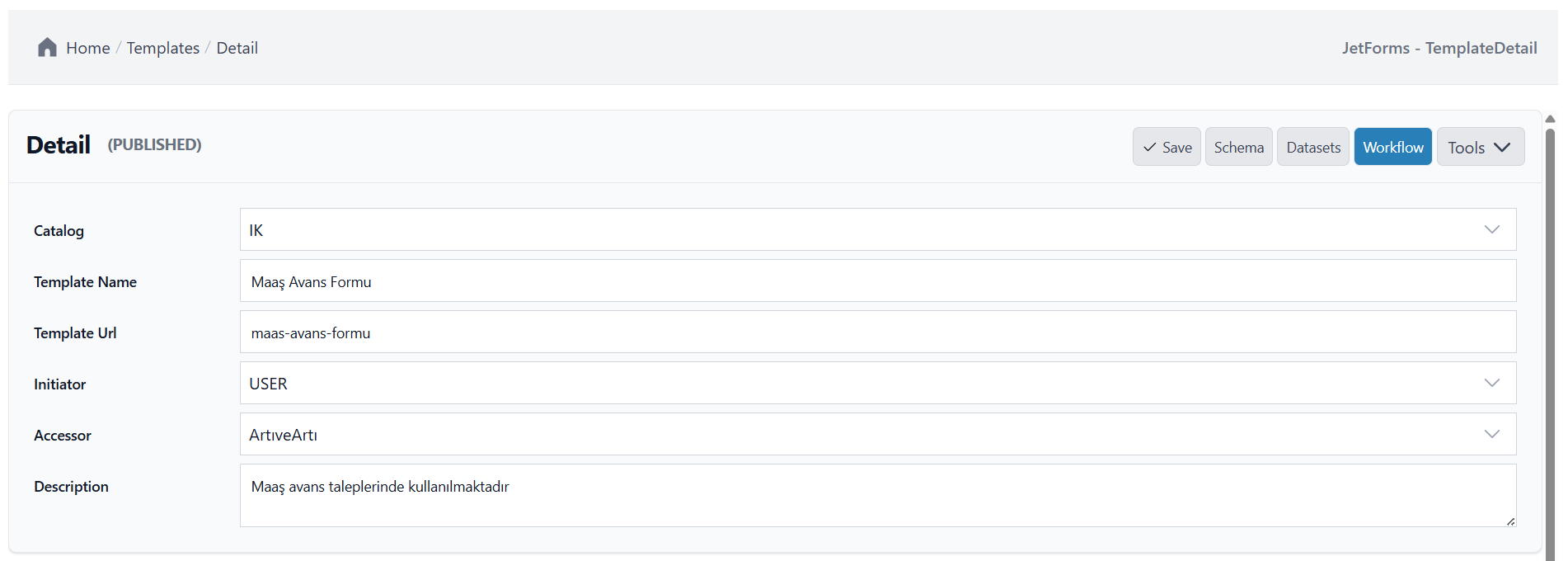Expand the Tools dropdown menu
This screenshot has width=1568, height=561.
pyautogui.click(x=1480, y=147)
